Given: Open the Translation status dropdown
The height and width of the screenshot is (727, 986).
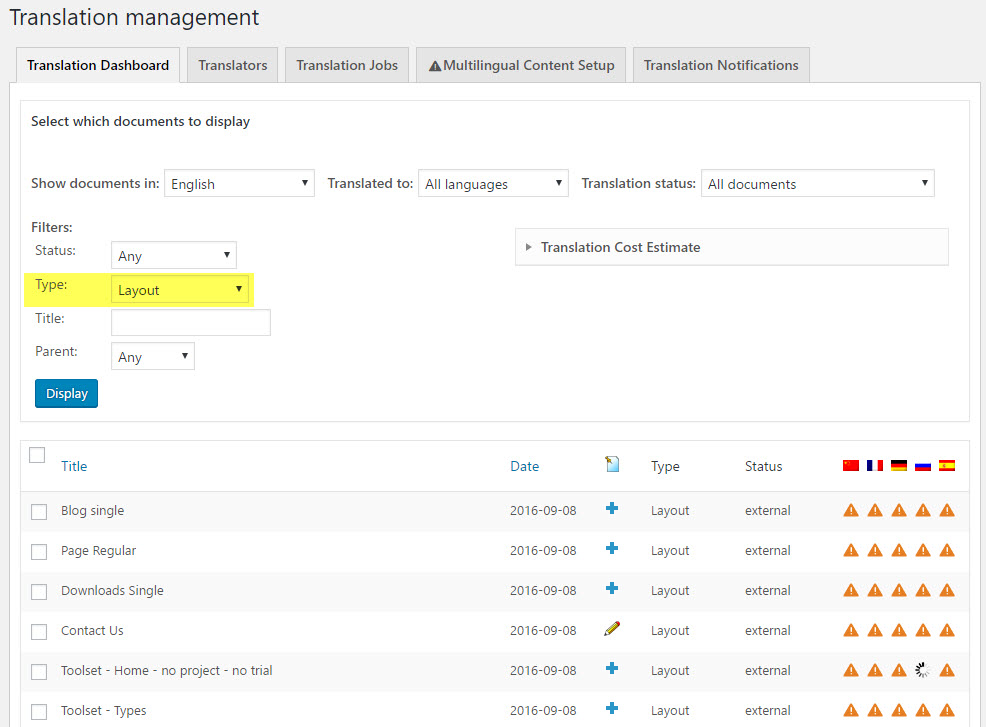Looking at the screenshot, I should point(817,184).
